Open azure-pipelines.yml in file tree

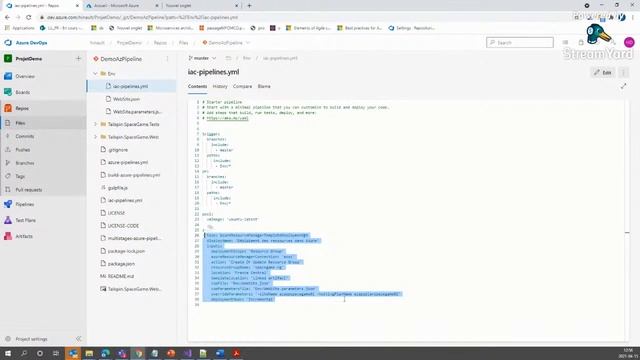point(128,162)
